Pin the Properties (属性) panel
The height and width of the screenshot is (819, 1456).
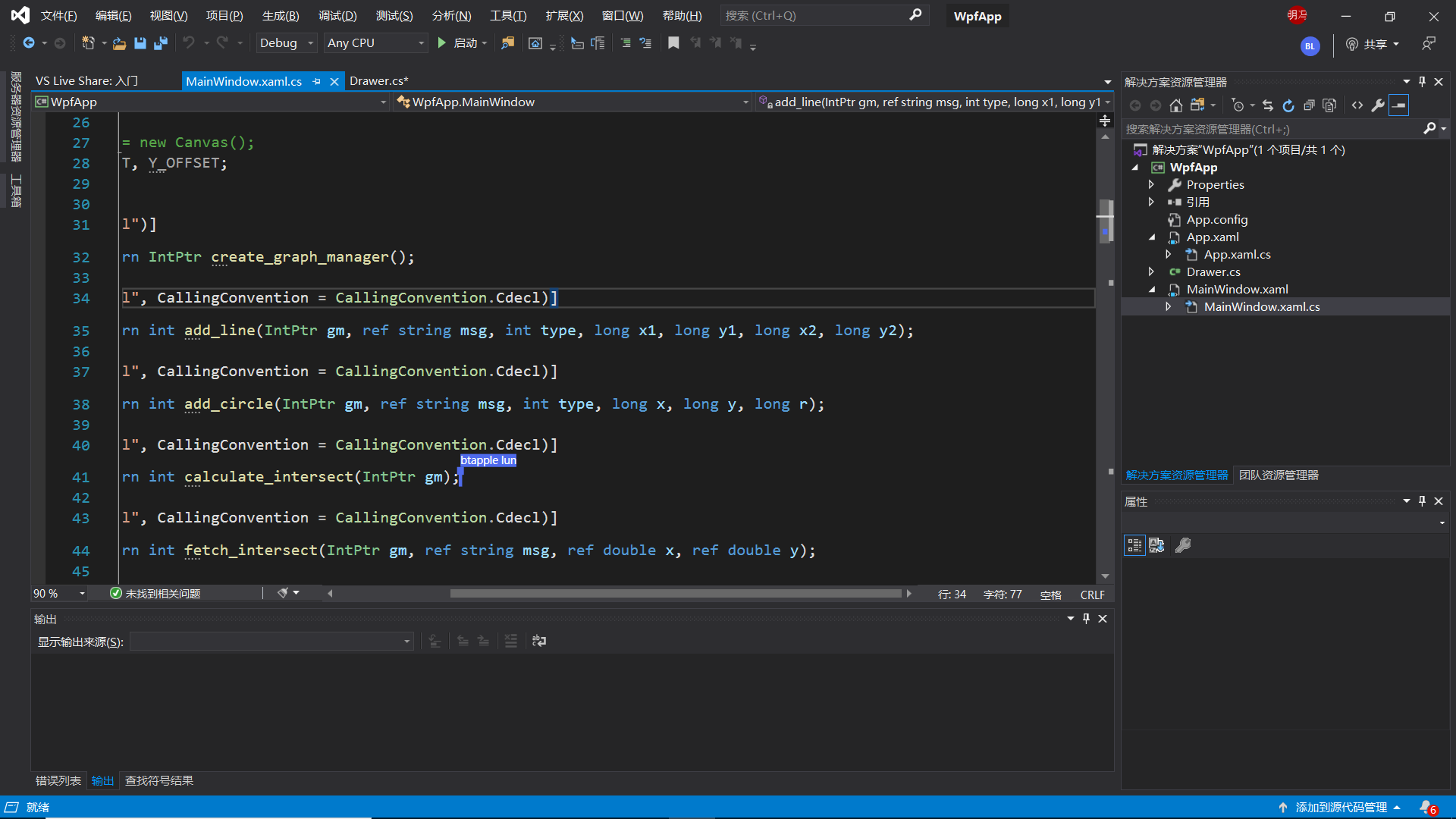pos(1422,501)
